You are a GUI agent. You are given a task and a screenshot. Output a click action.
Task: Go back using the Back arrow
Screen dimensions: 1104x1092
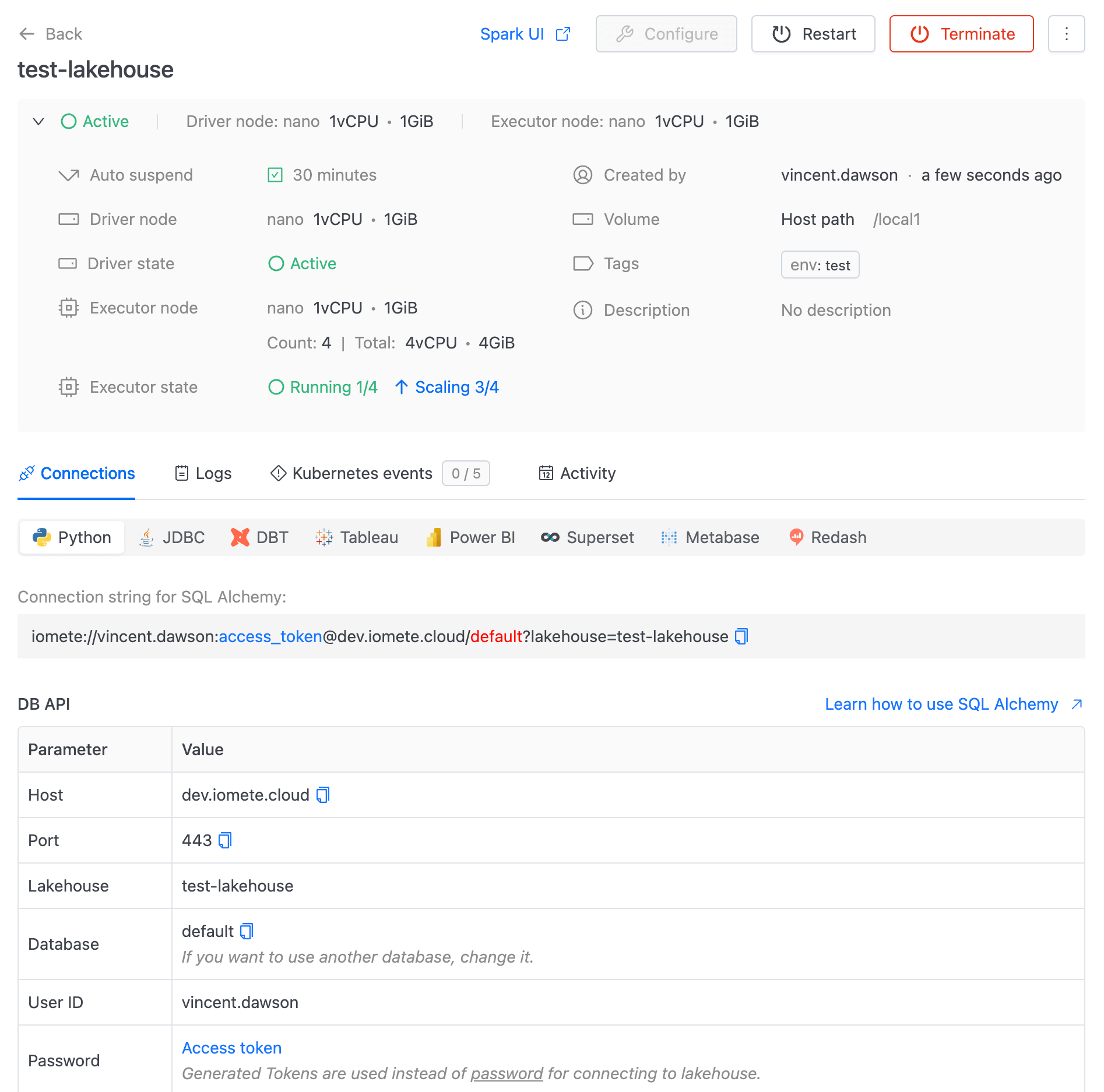click(x=50, y=34)
